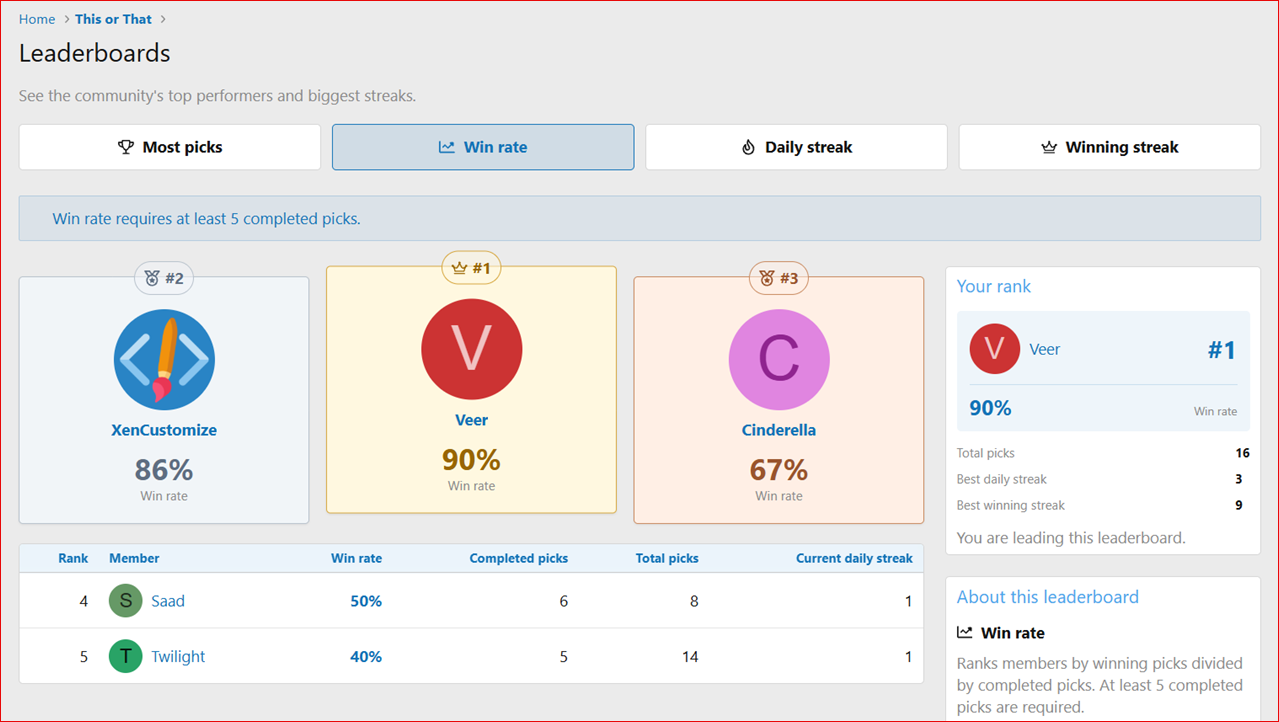The image size is (1279, 722).
Task: Open the Daily streak tab
Action: (x=796, y=147)
